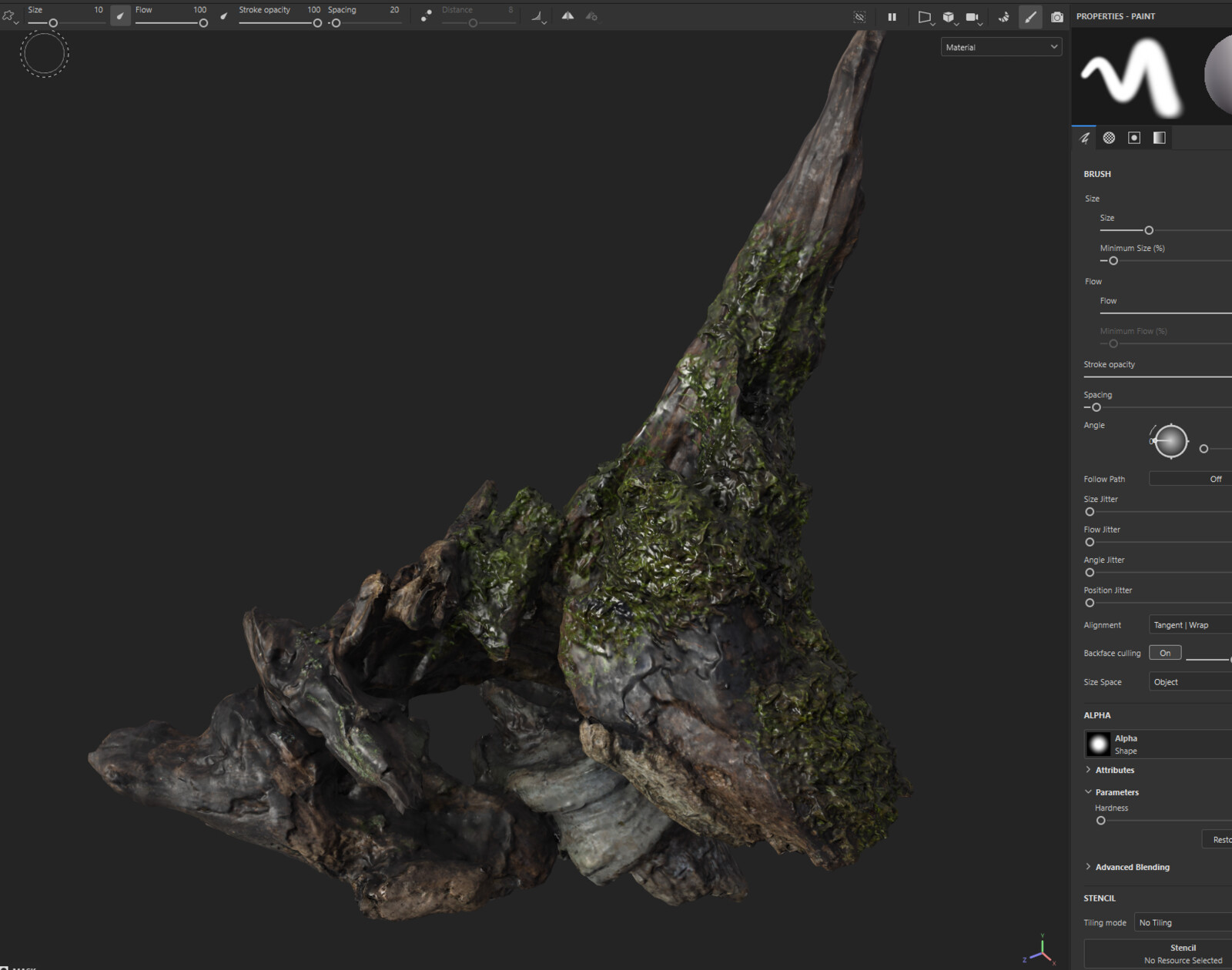
Task: Toggle the Symmetry icon in toolbar
Action: (567, 15)
